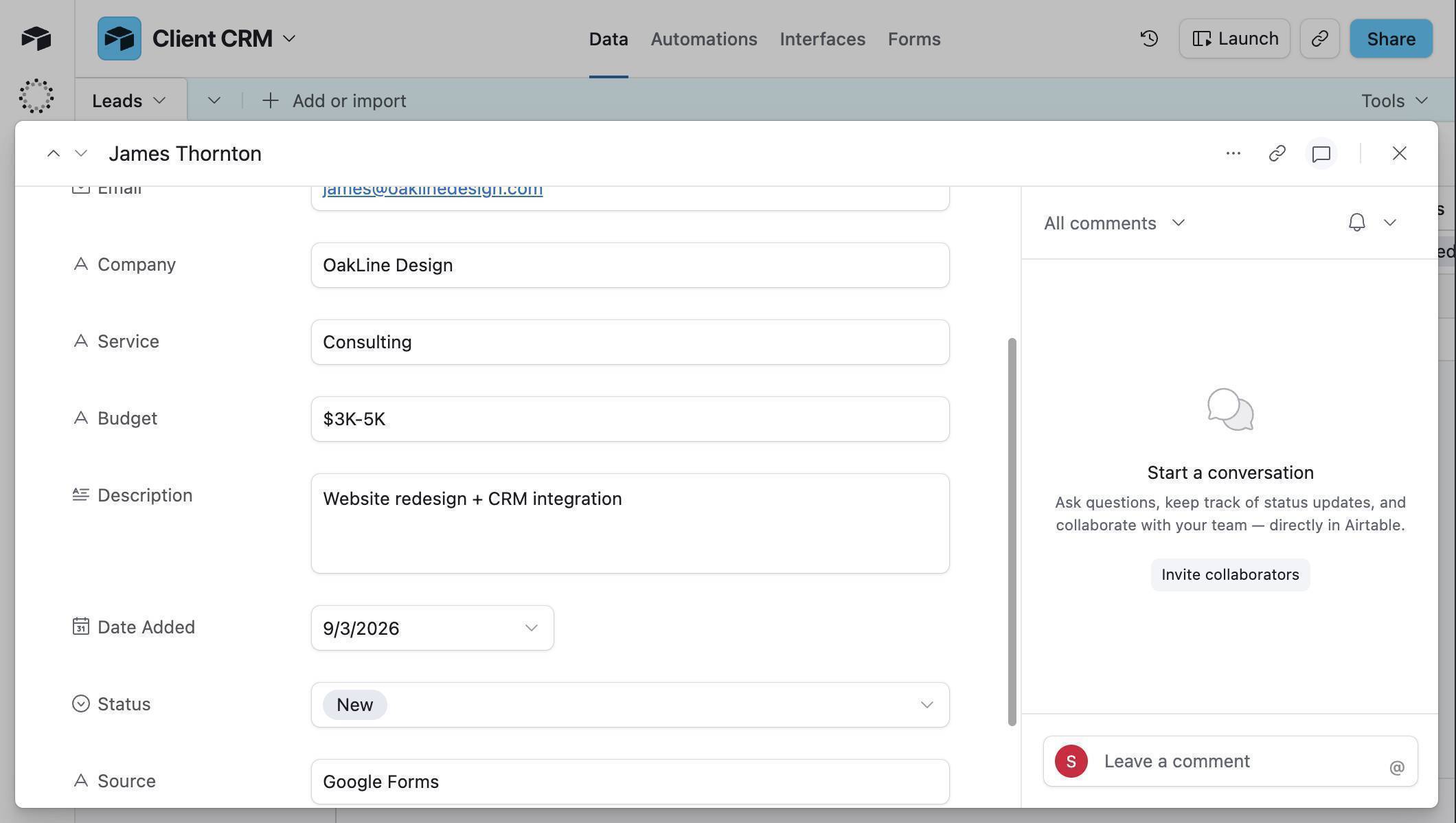Click the Leave a comment field

pos(1176,761)
